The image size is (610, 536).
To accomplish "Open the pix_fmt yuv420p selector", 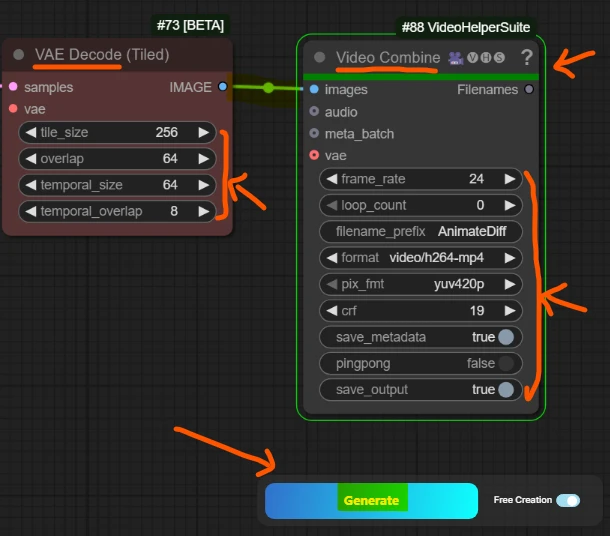I will coord(421,284).
